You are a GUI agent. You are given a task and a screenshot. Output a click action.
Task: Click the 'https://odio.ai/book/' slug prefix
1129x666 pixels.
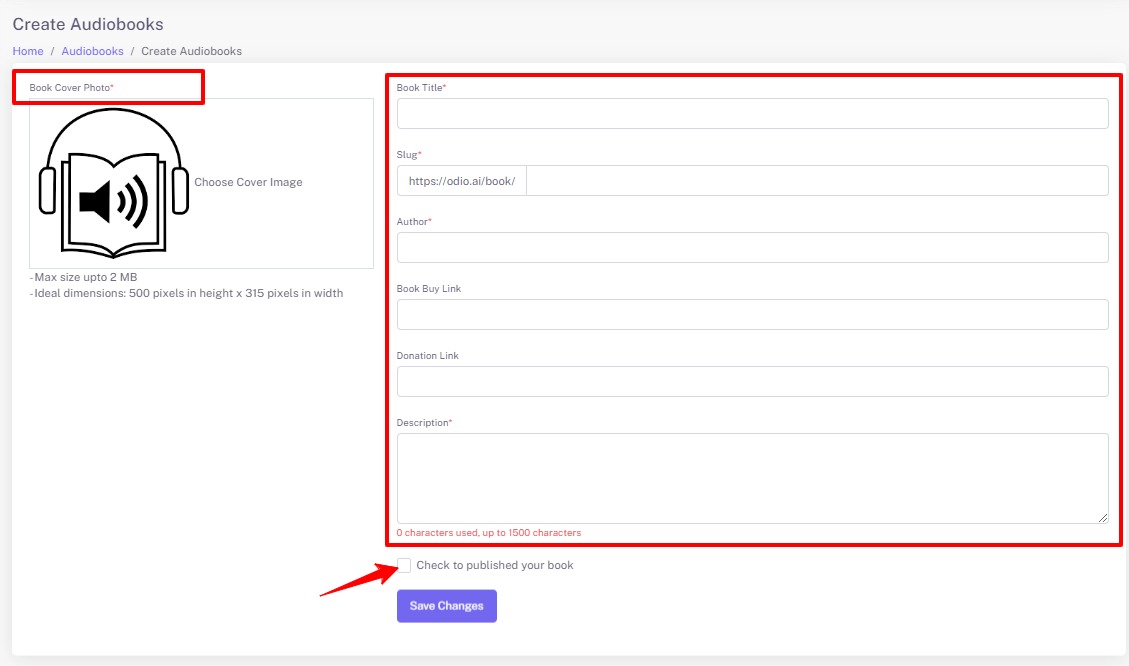click(x=462, y=181)
